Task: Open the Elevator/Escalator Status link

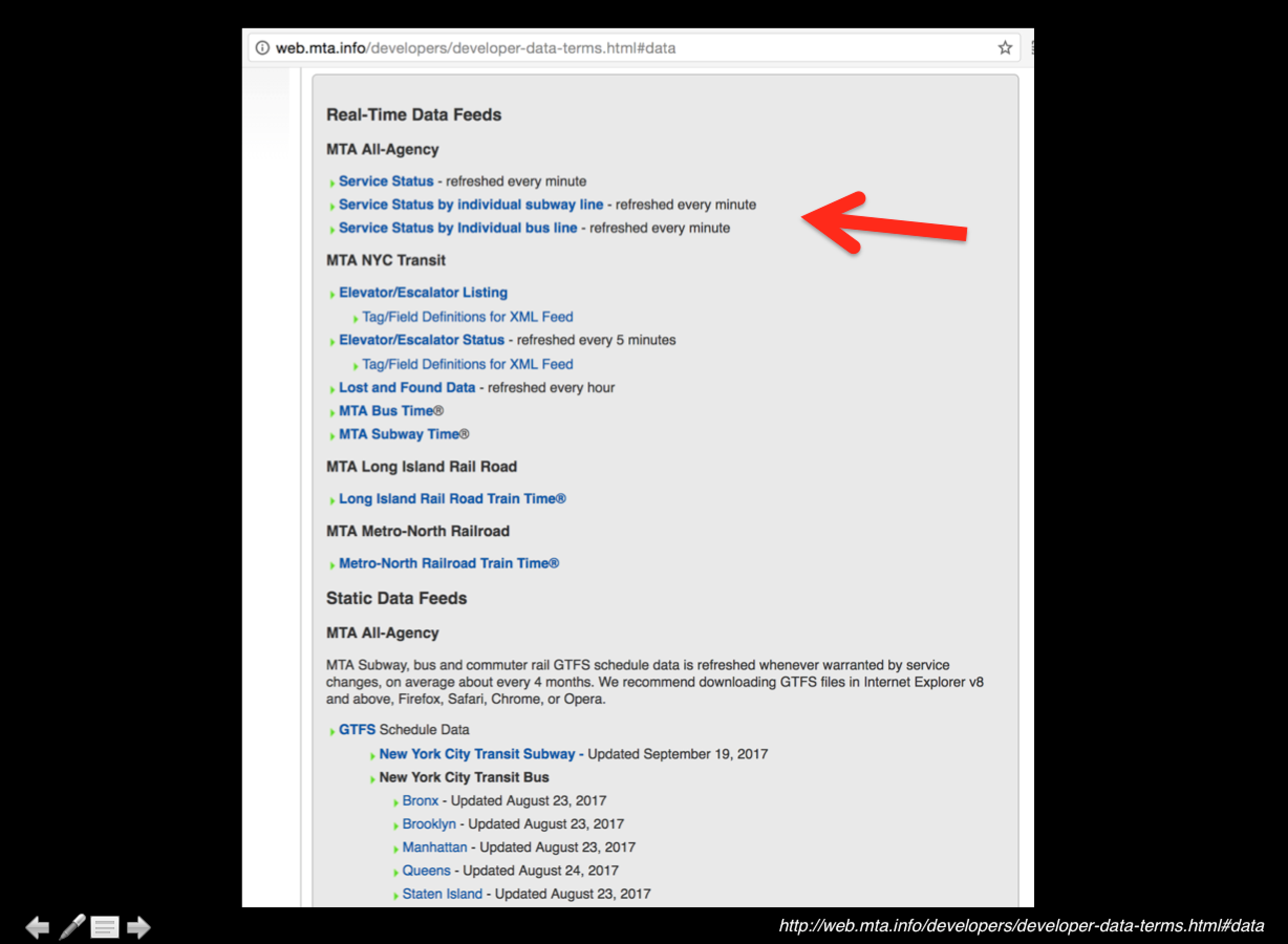Action: [421, 340]
